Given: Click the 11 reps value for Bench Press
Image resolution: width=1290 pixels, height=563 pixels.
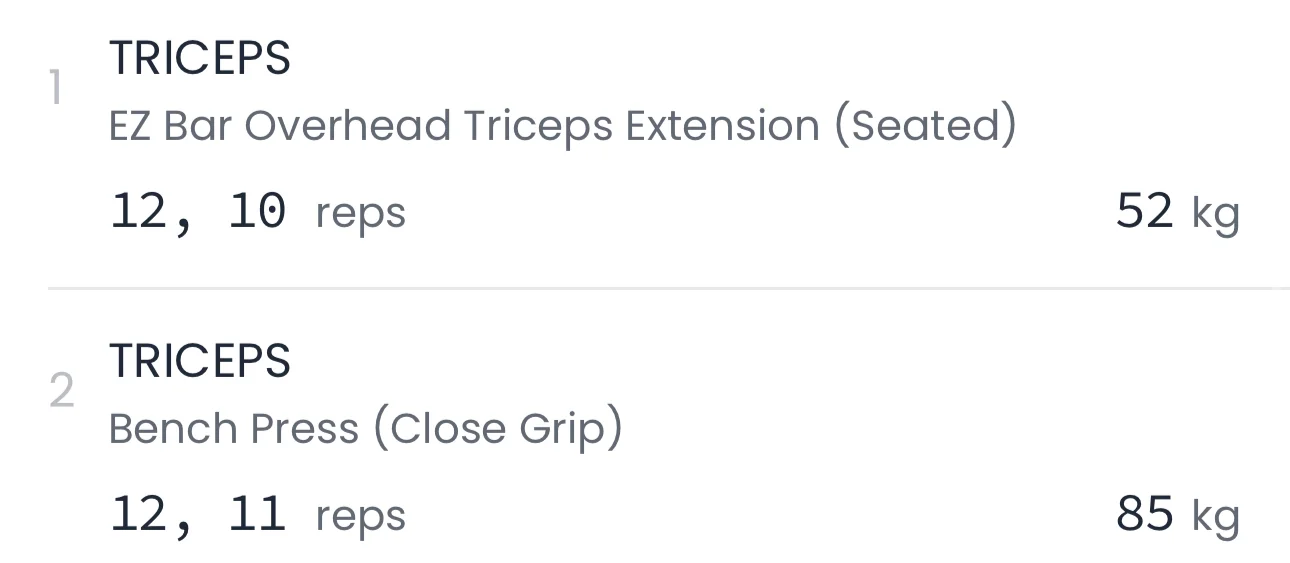Looking at the screenshot, I should [257, 515].
